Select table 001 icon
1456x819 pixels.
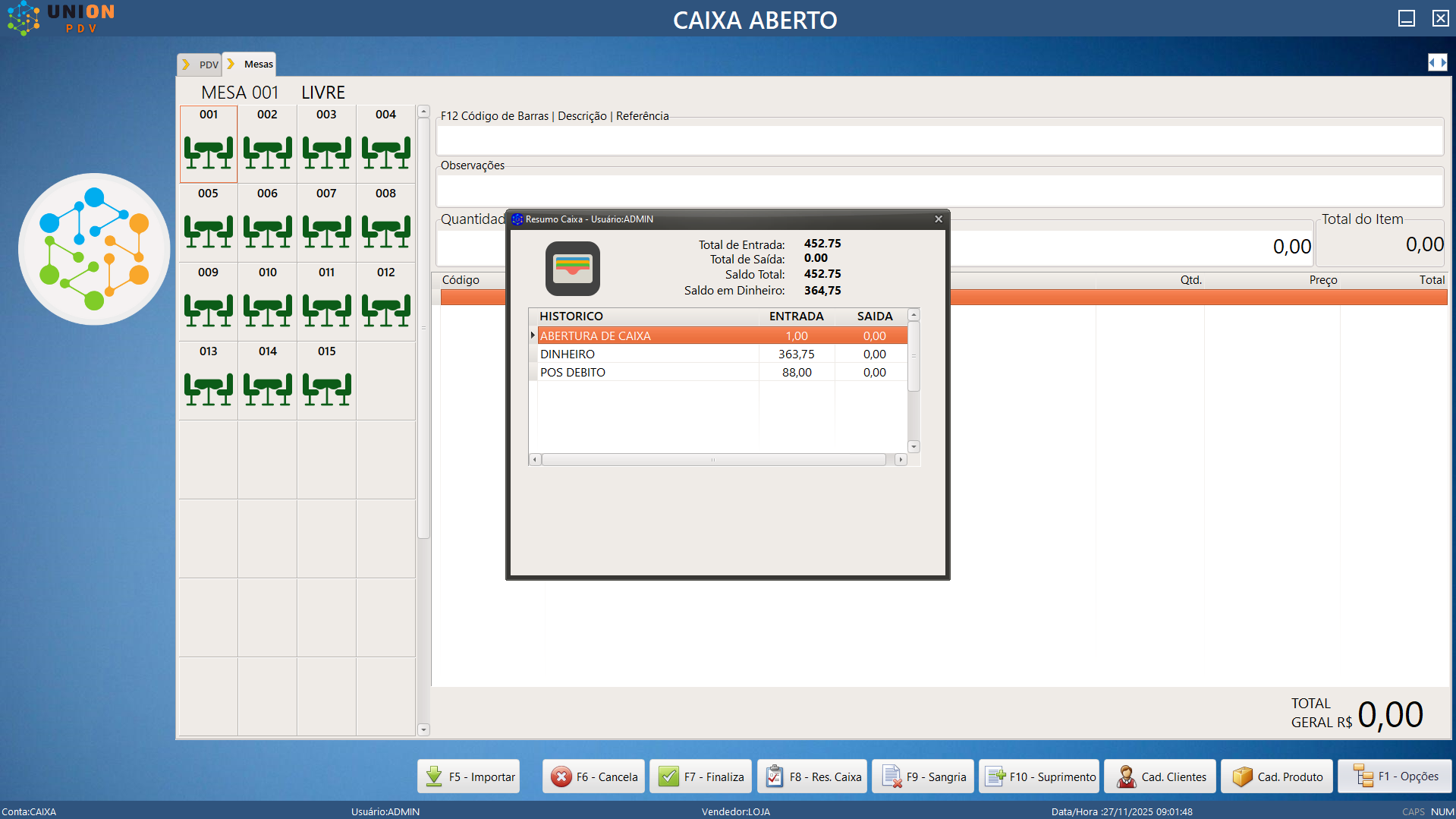[x=209, y=152]
